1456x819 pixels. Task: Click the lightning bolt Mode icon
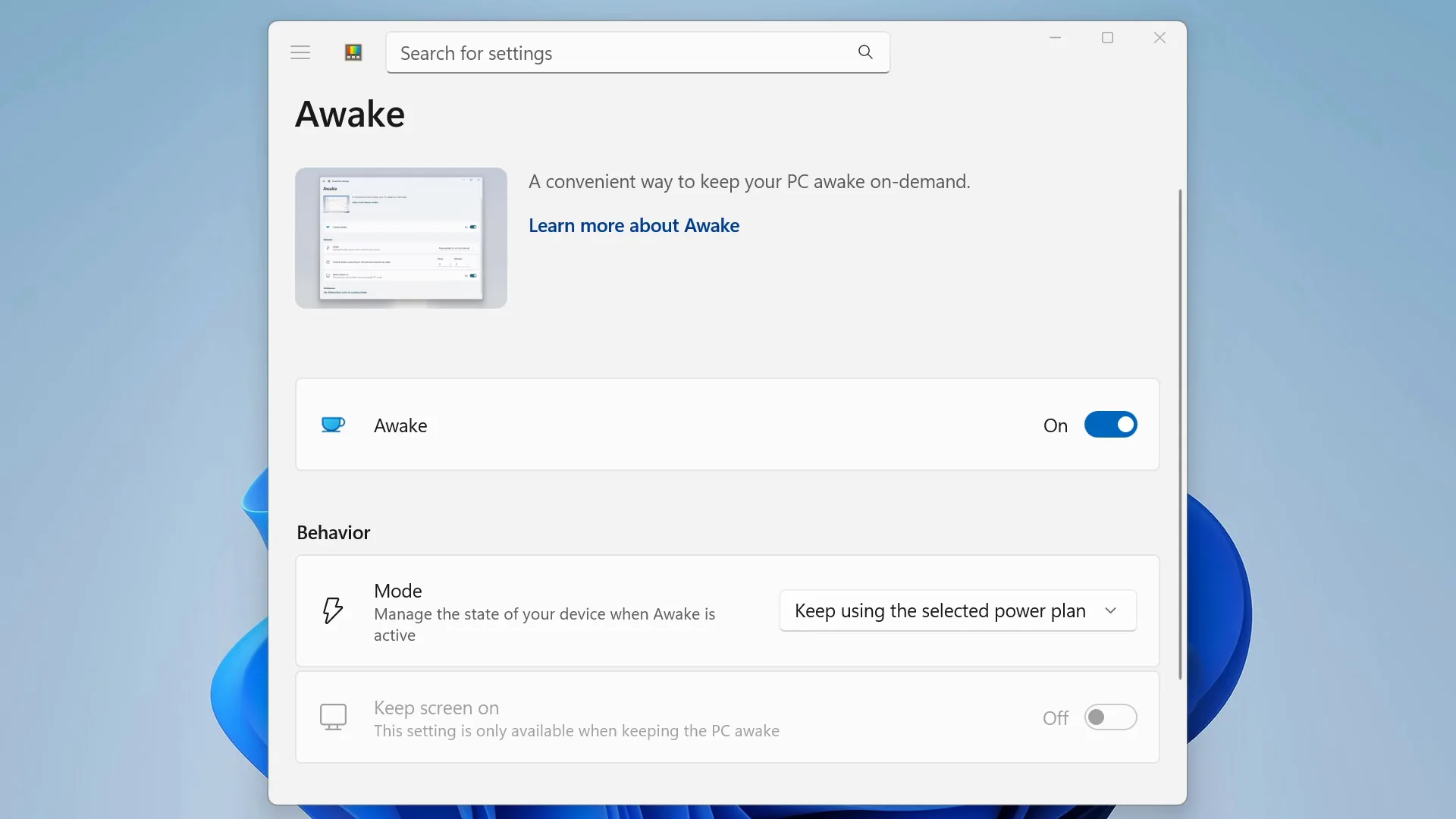tap(333, 610)
